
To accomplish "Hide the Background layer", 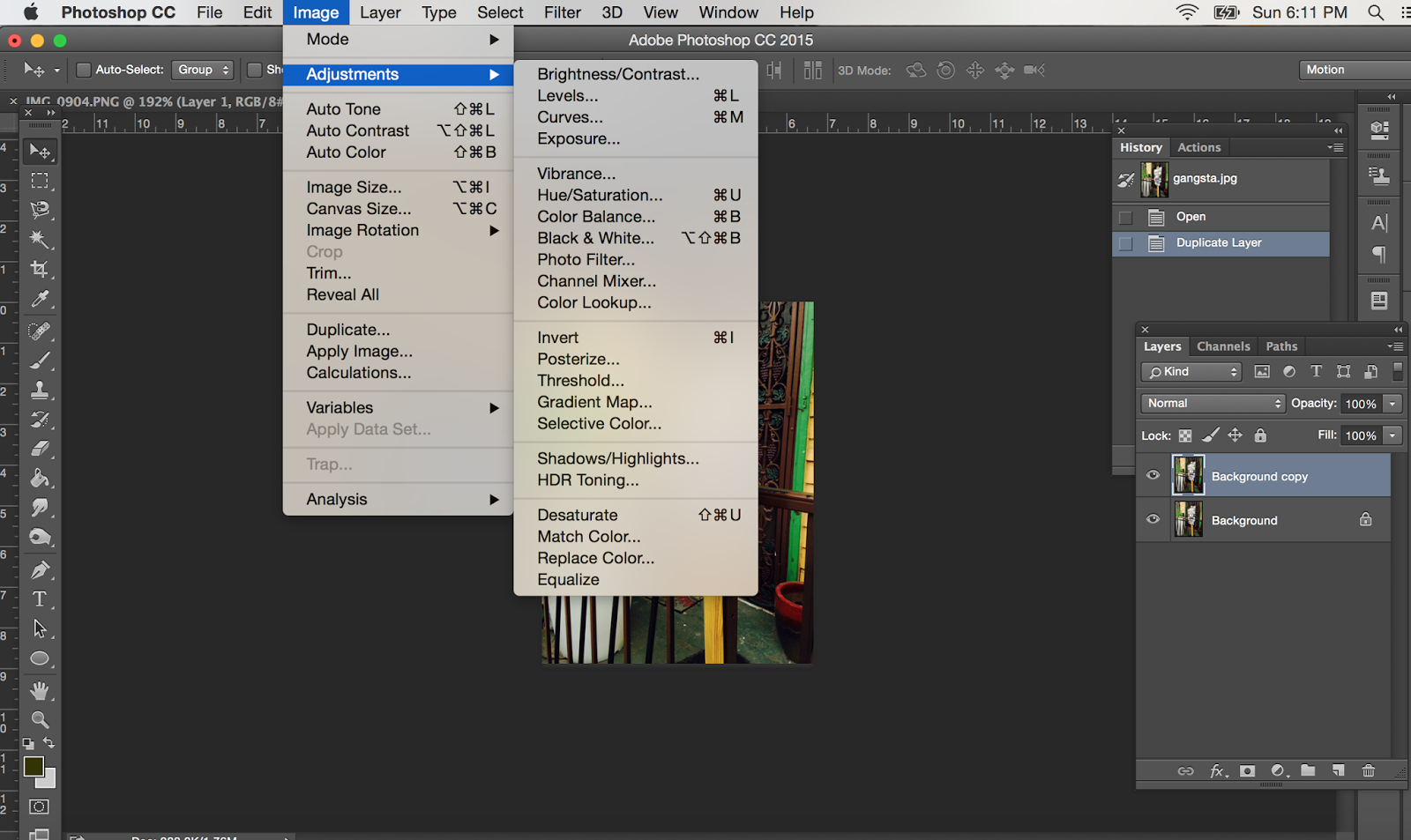I will pos(1153,520).
